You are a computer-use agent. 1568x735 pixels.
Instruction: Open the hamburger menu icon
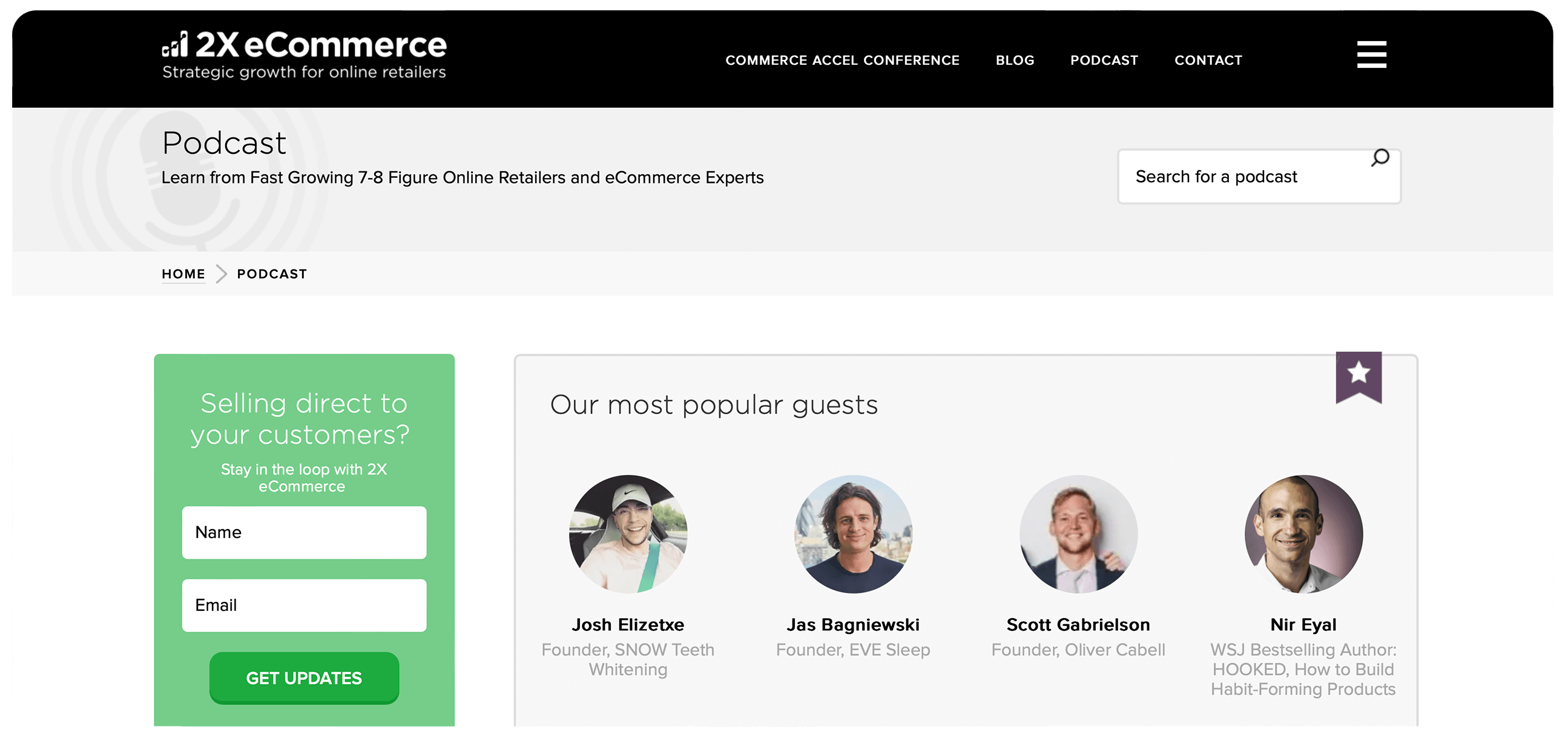1371,54
